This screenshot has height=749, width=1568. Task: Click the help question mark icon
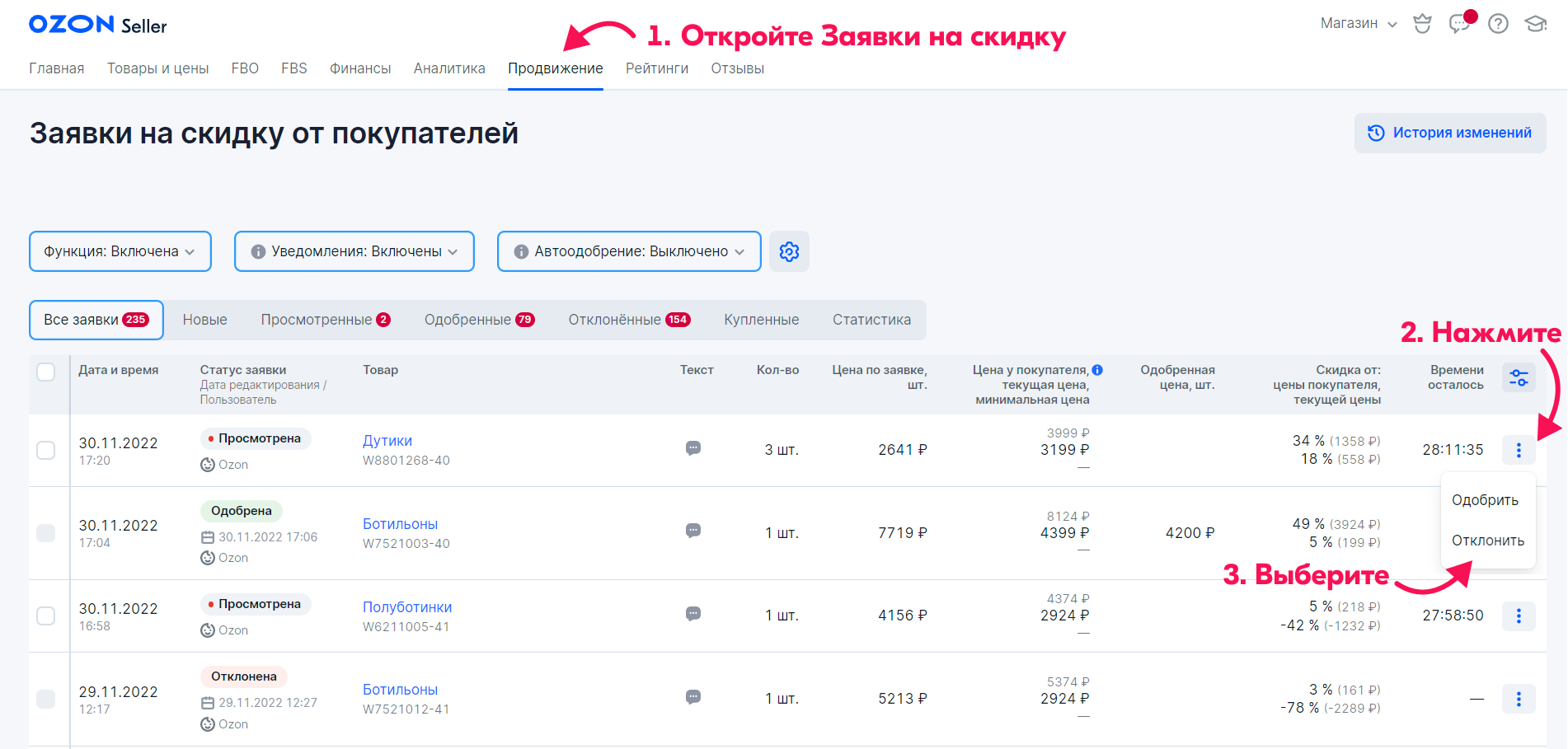point(1498,24)
